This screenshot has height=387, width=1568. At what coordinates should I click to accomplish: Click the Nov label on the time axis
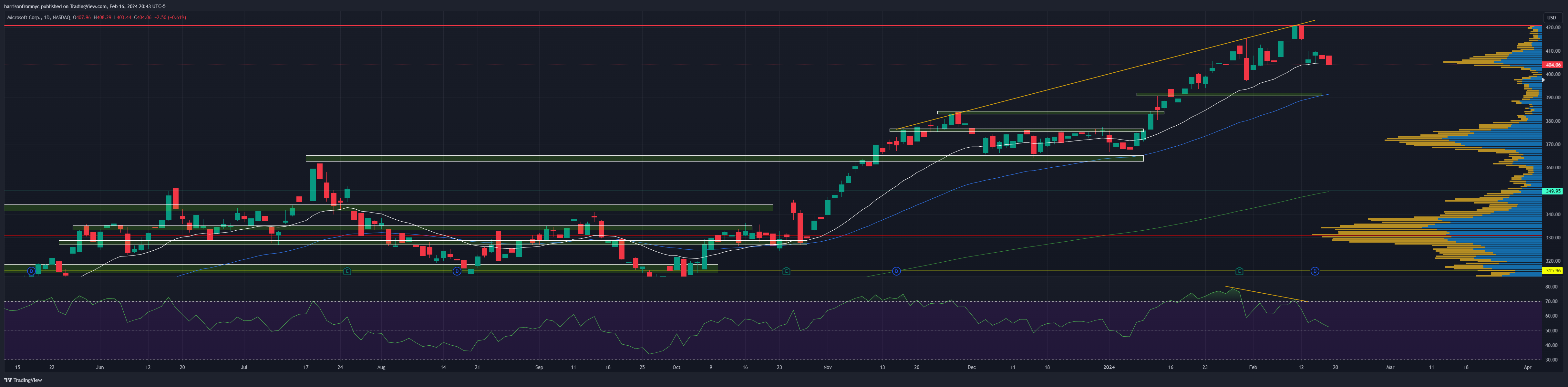click(x=827, y=368)
